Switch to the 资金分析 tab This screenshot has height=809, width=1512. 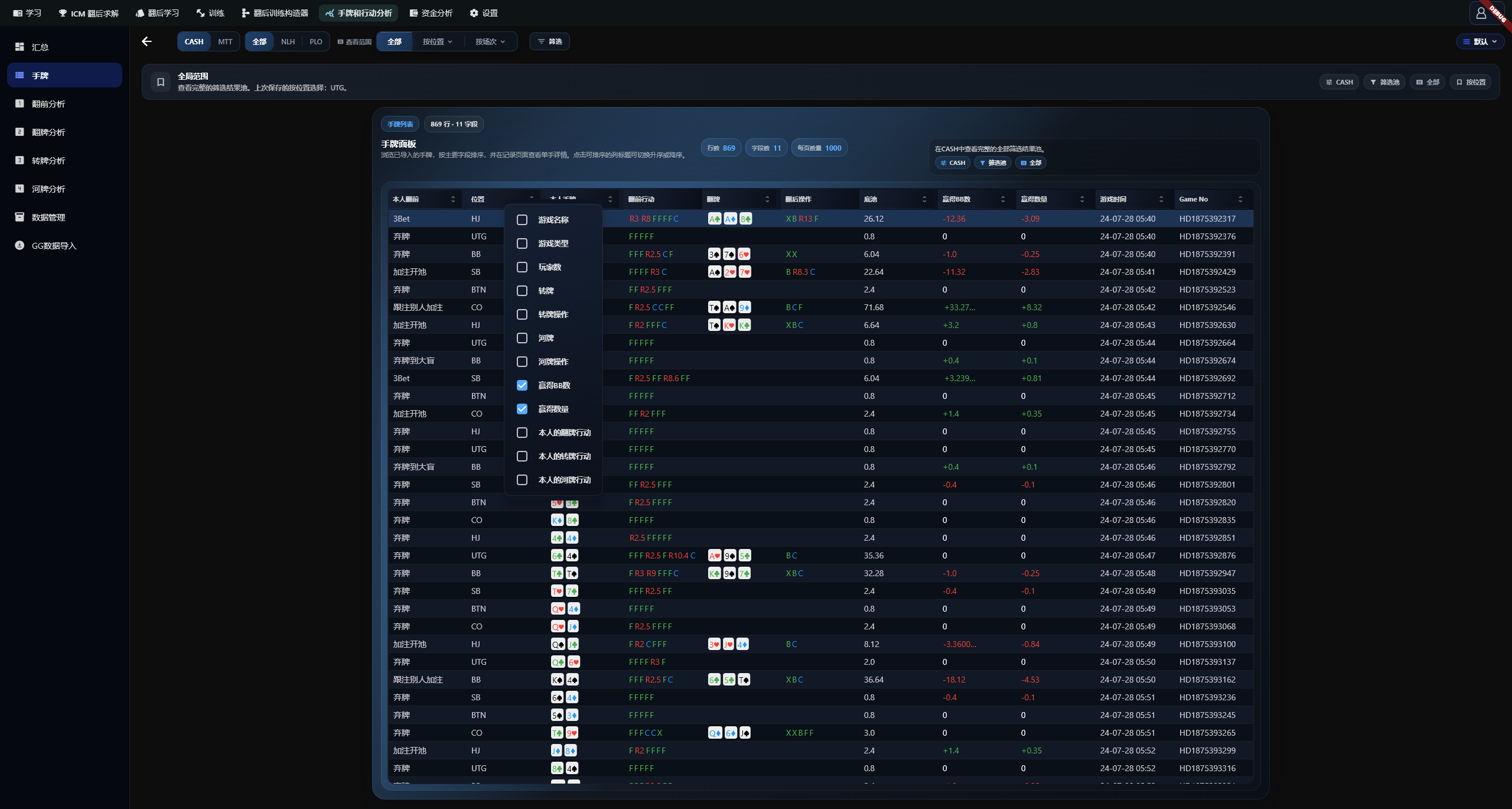pyautogui.click(x=431, y=13)
